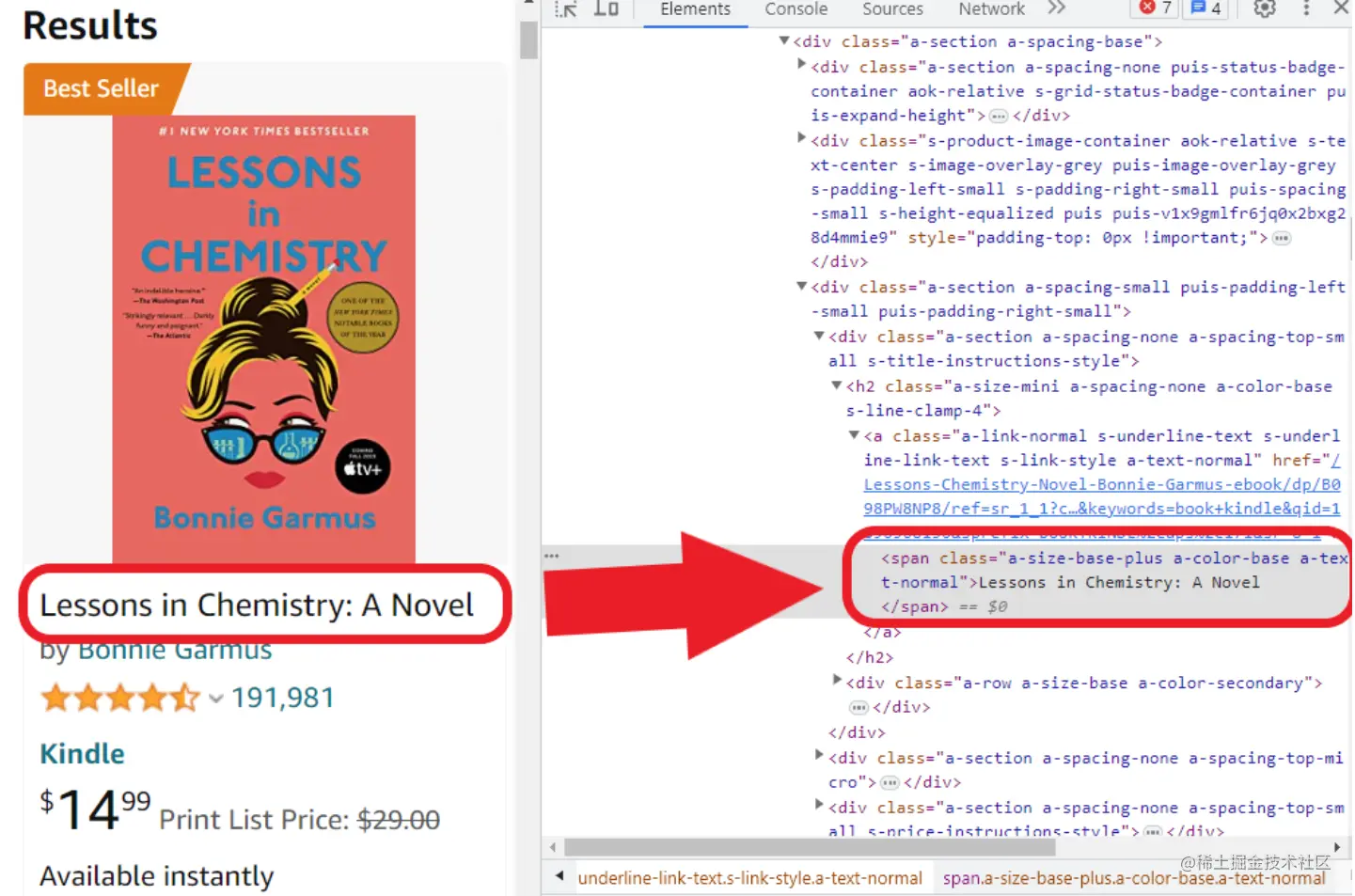Image resolution: width=1355 pixels, height=896 pixels.
Task: Click the 'Available instantly' text
Action: click(157, 876)
